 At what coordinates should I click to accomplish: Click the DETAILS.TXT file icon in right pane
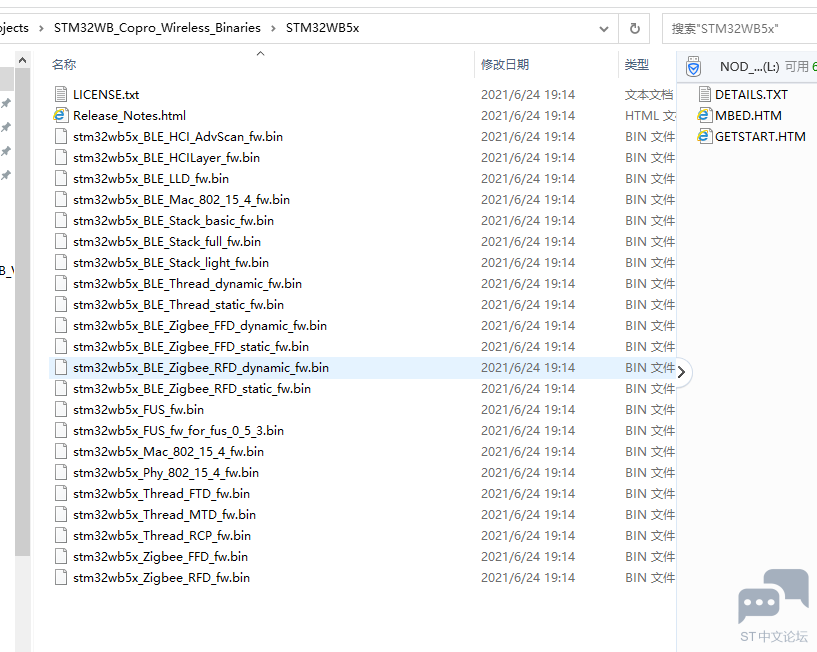pyautogui.click(x=704, y=94)
